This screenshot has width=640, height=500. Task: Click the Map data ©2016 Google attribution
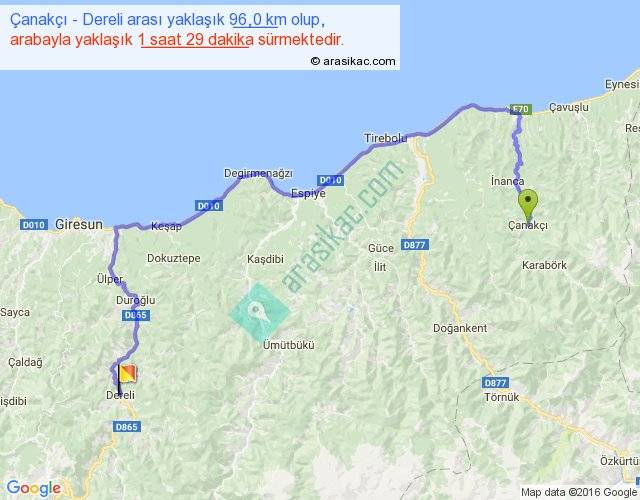point(578,491)
